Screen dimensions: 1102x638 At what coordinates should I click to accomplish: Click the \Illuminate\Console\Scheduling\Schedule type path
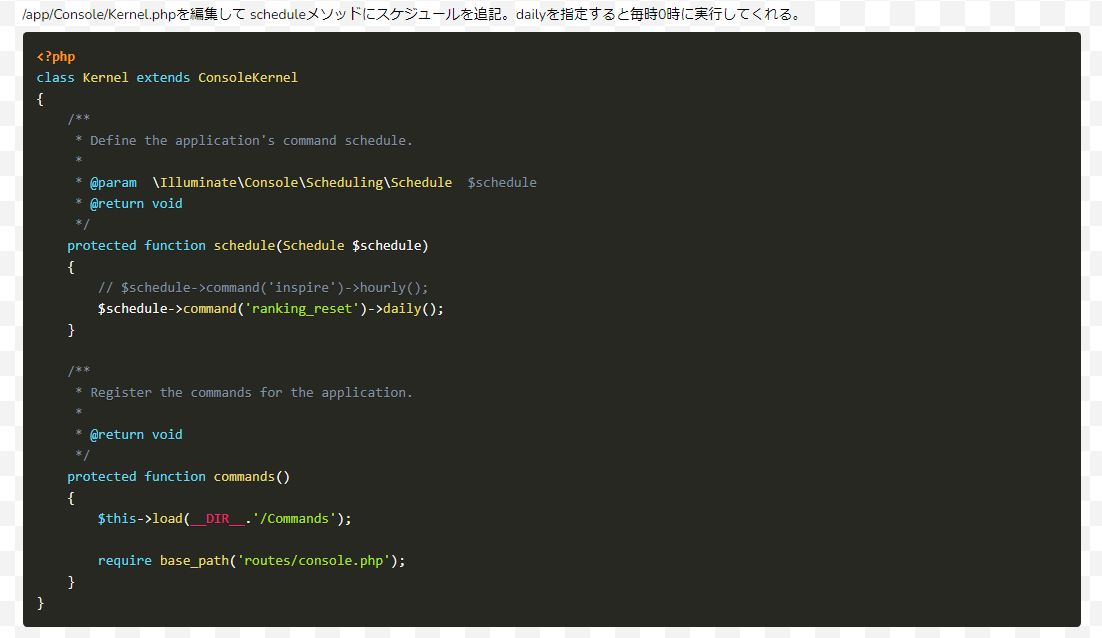tap(302, 182)
